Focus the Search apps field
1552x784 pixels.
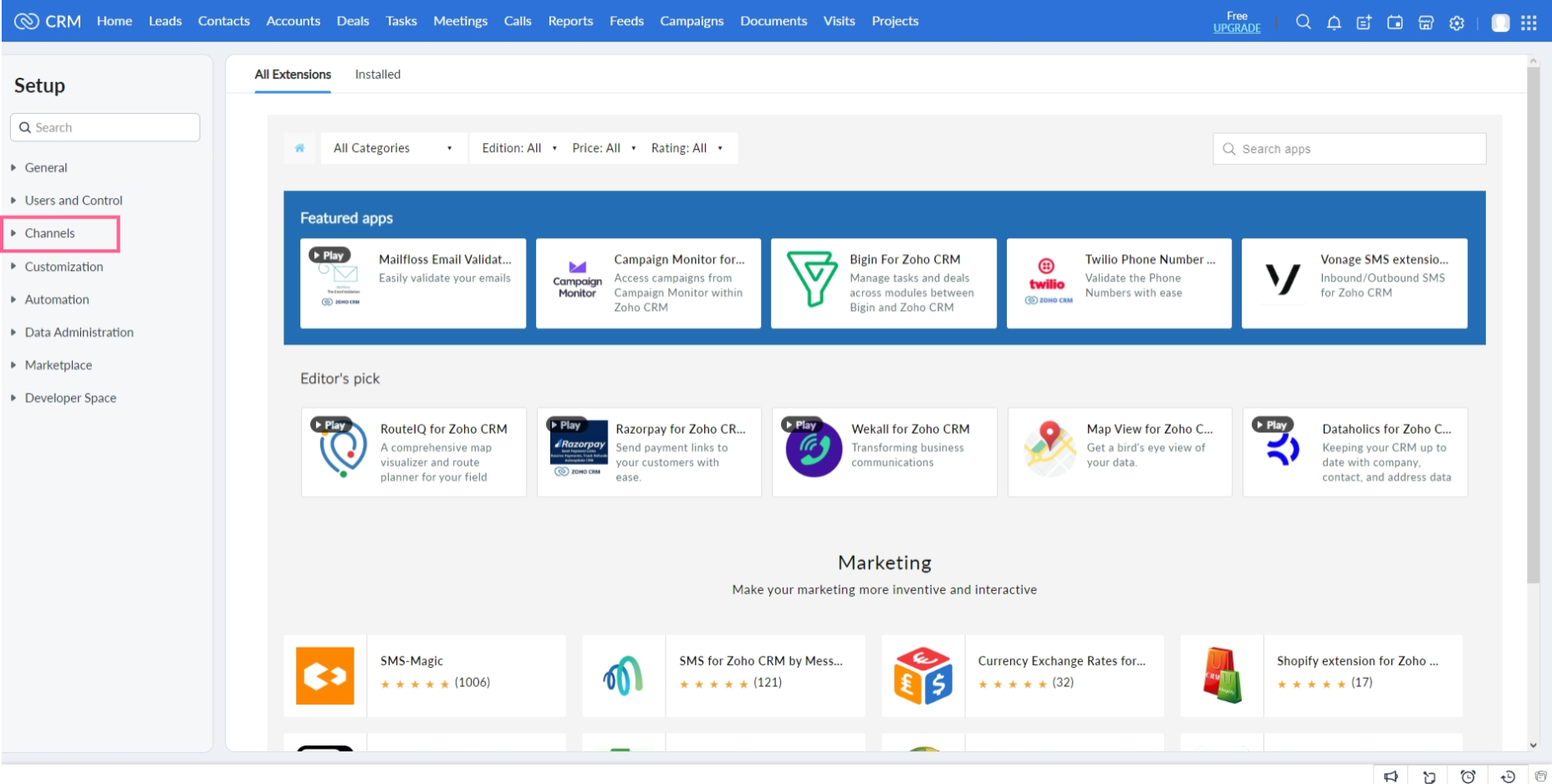1350,149
